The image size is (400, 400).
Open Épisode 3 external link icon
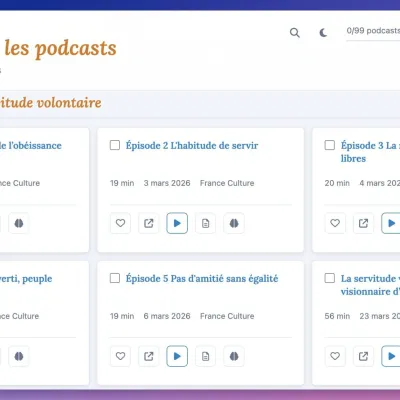coord(363,223)
